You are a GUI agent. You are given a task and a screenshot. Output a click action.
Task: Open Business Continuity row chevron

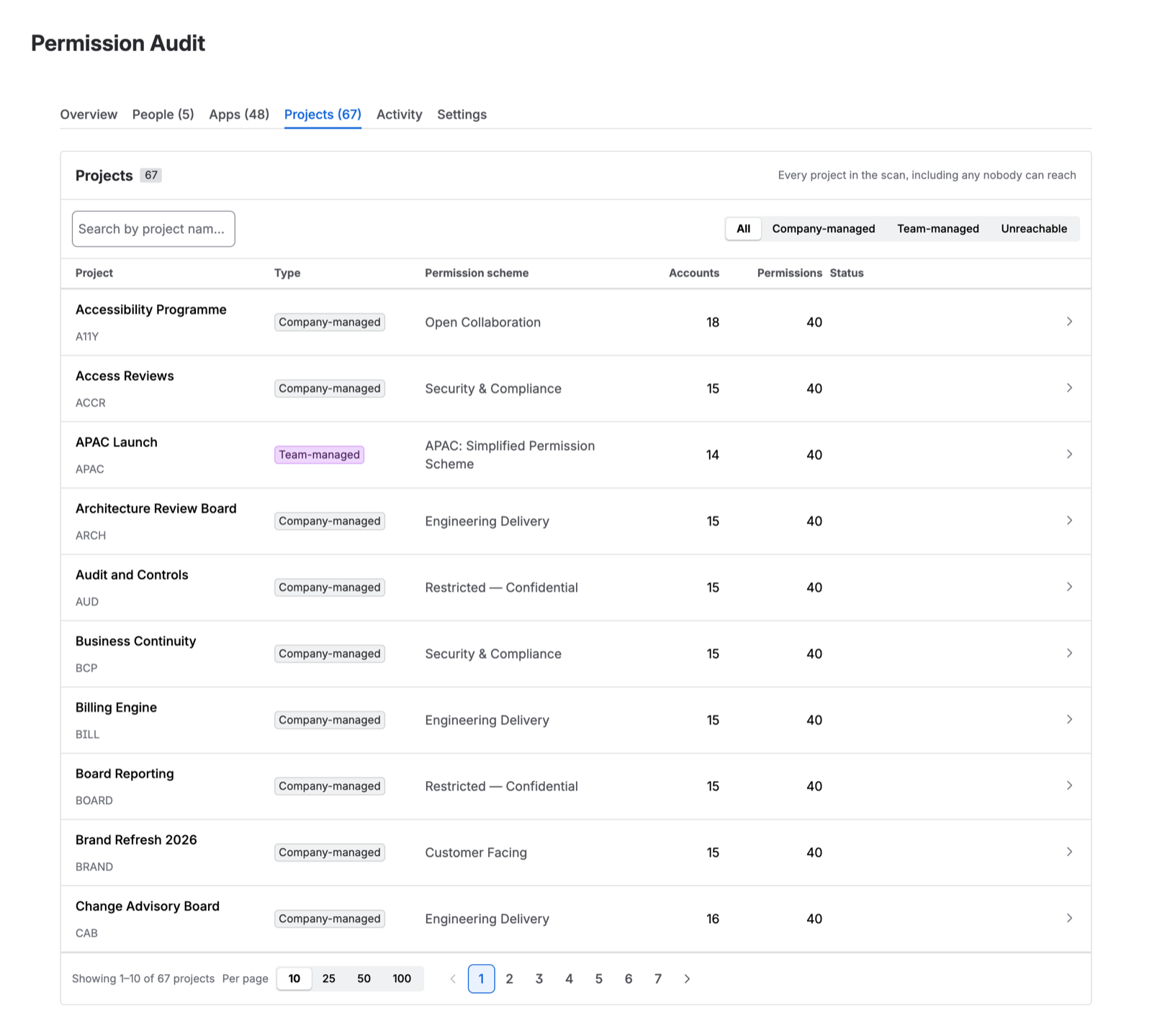(1069, 653)
